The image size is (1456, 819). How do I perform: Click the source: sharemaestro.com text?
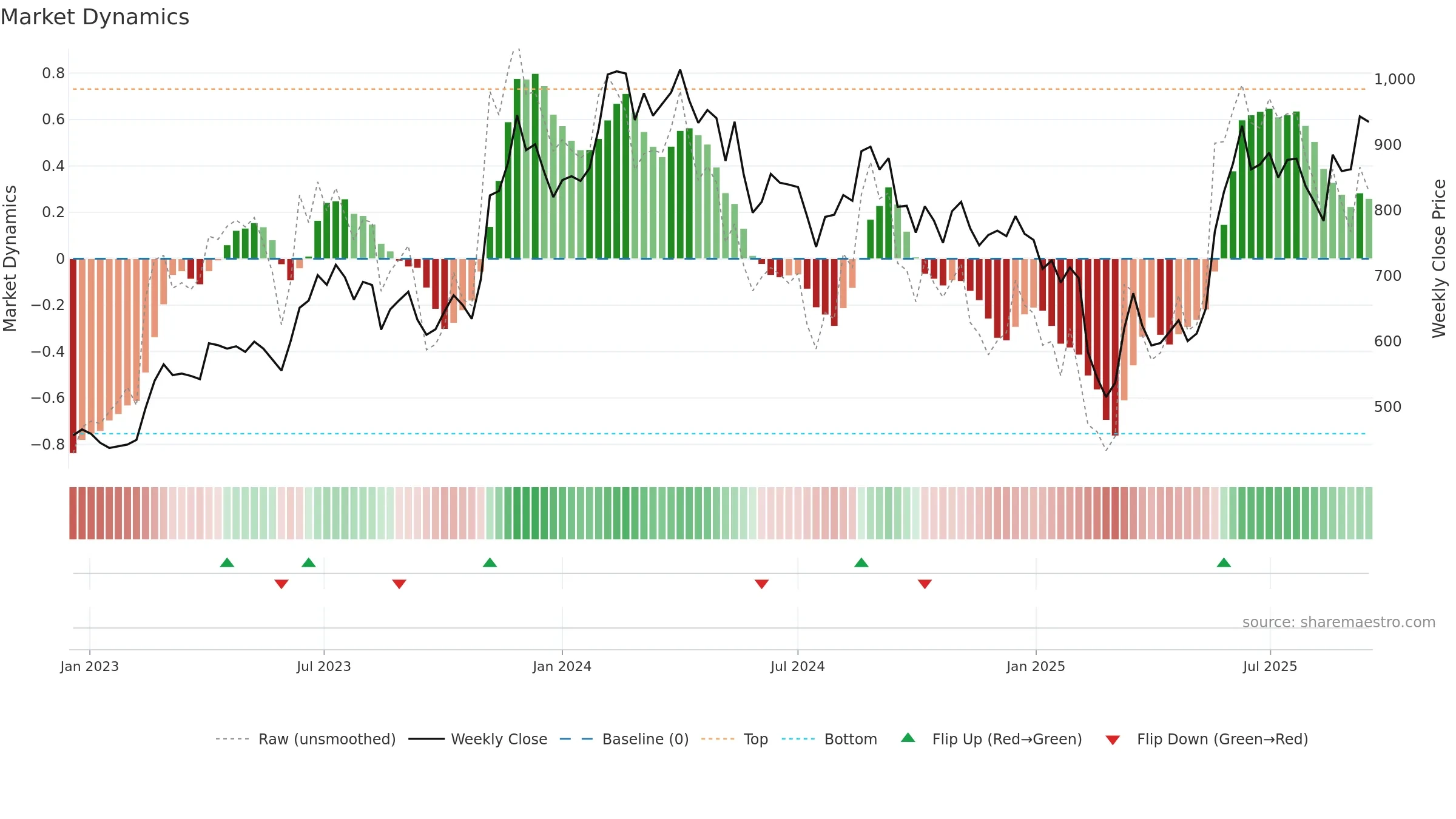[1339, 622]
